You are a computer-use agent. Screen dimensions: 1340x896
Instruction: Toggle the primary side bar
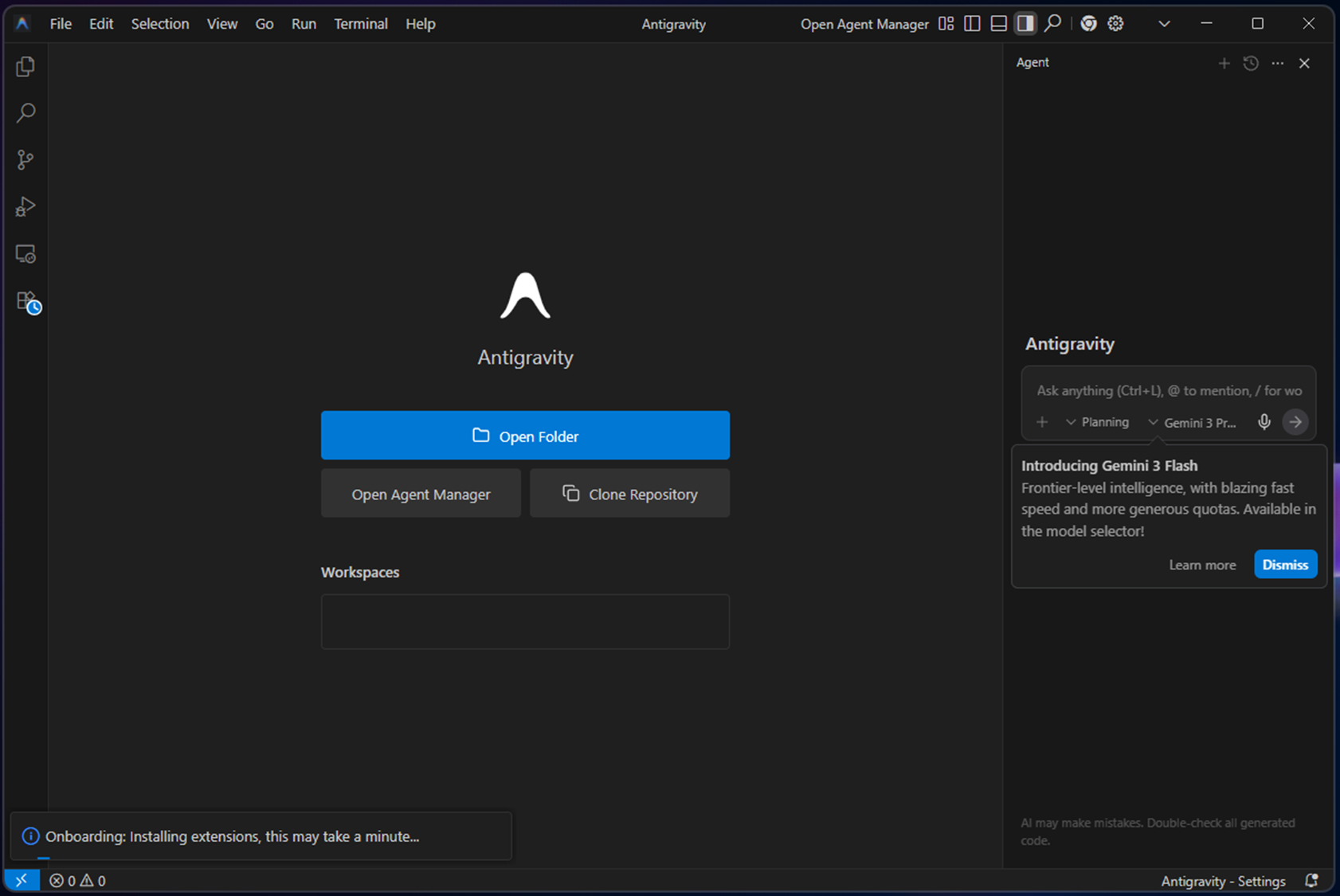click(972, 24)
